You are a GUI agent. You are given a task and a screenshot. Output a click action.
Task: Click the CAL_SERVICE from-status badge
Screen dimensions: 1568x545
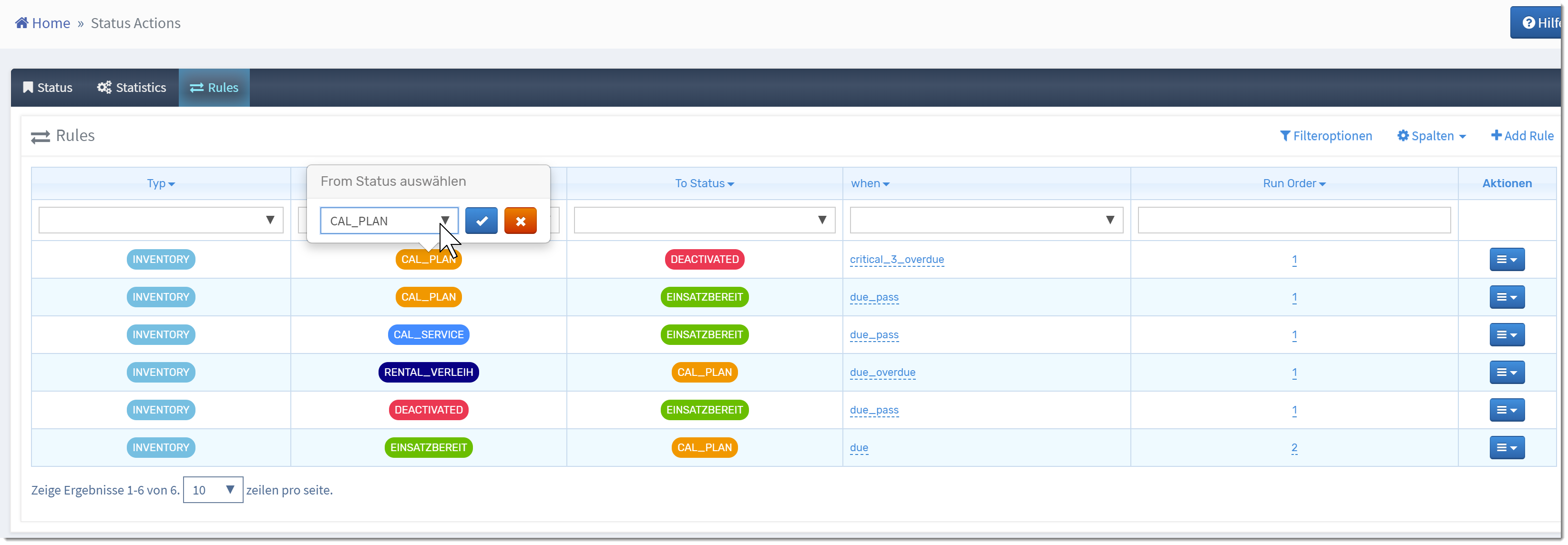(429, 335)
